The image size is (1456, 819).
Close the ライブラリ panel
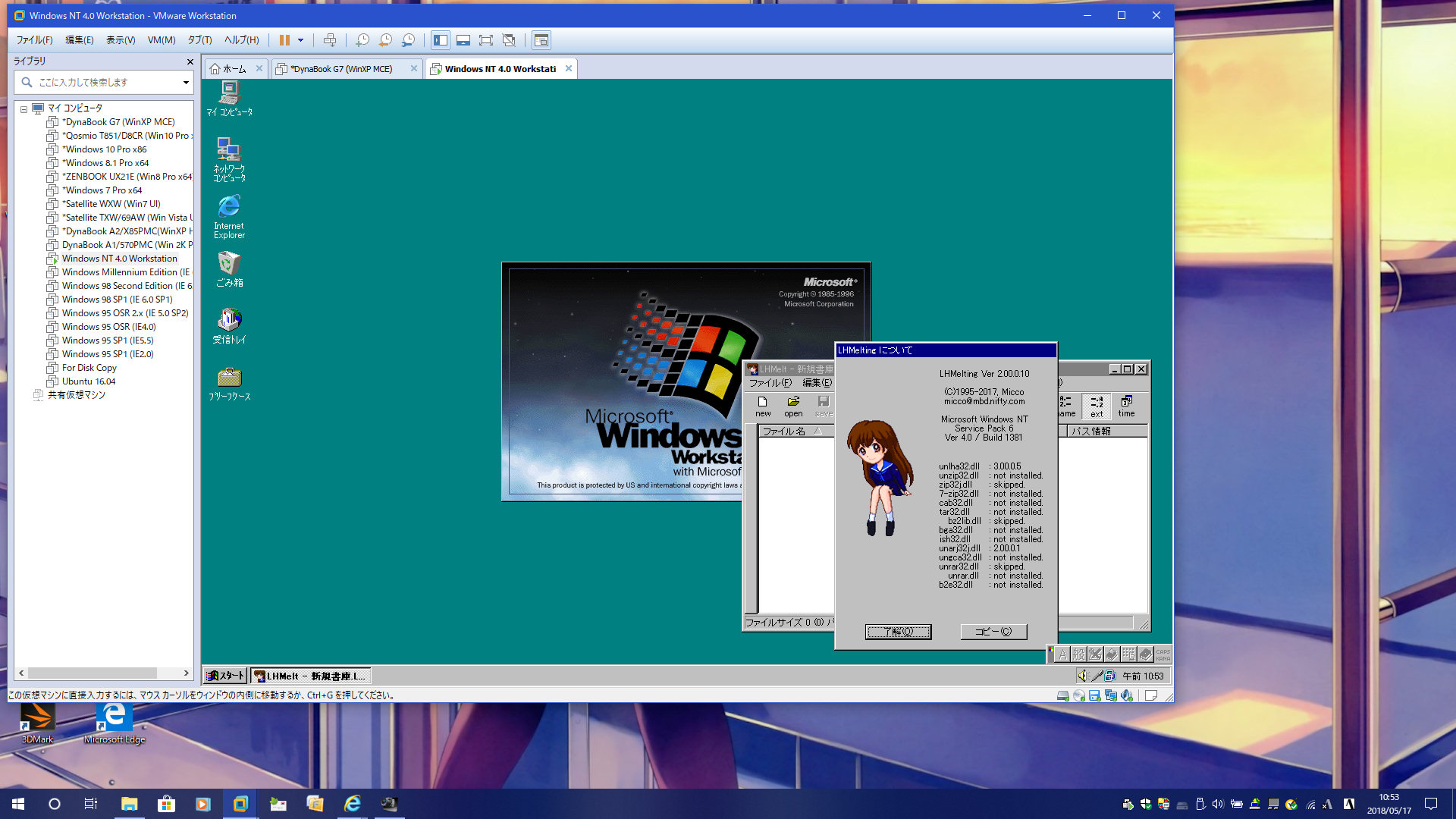coord(190,61)
